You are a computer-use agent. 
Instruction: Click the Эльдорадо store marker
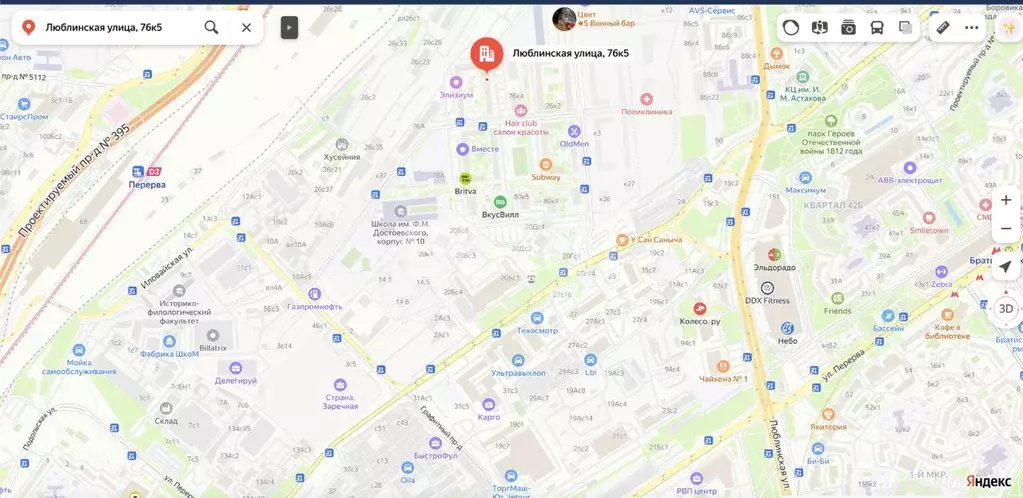[x=774, y=255]
